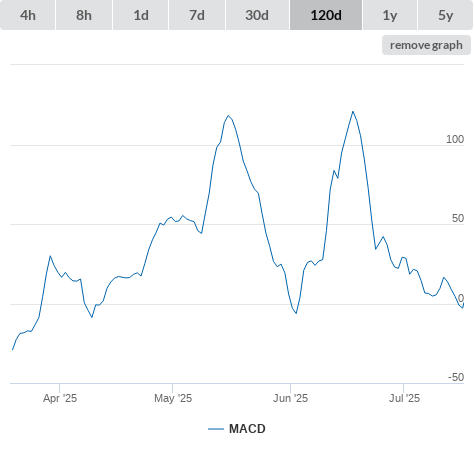Show the 5y time range
The image size is (474, 455).
[x=445, y=15]
